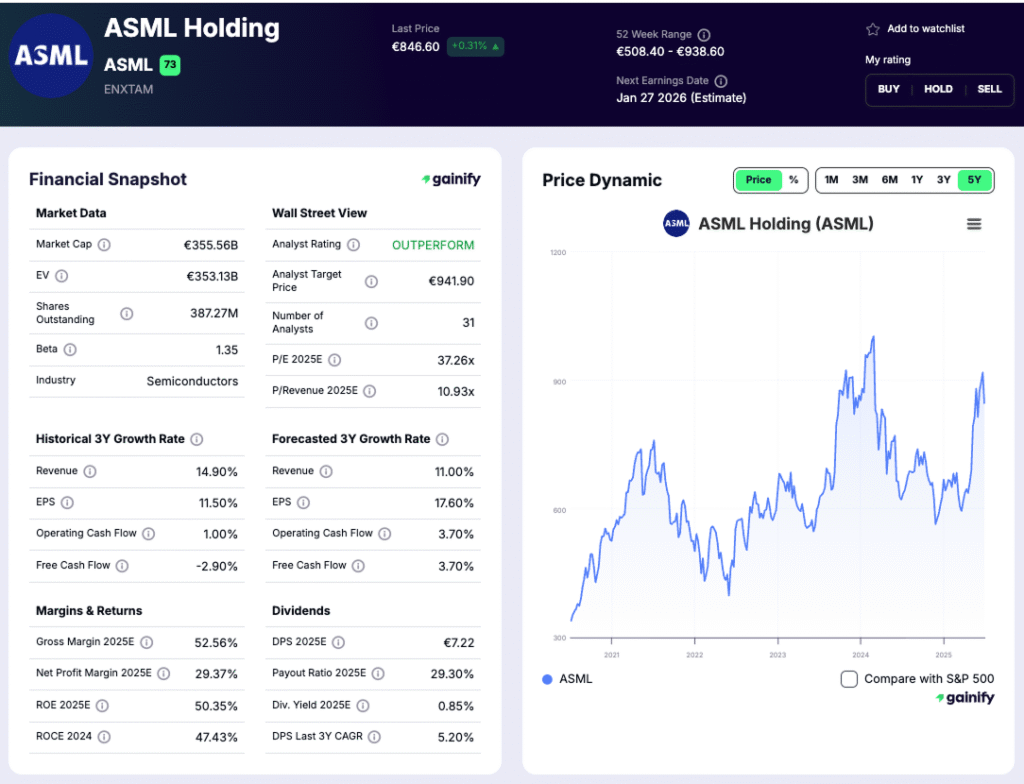Click the DPS 2025E info icon

pyautogui.click(x=338, y=642)
